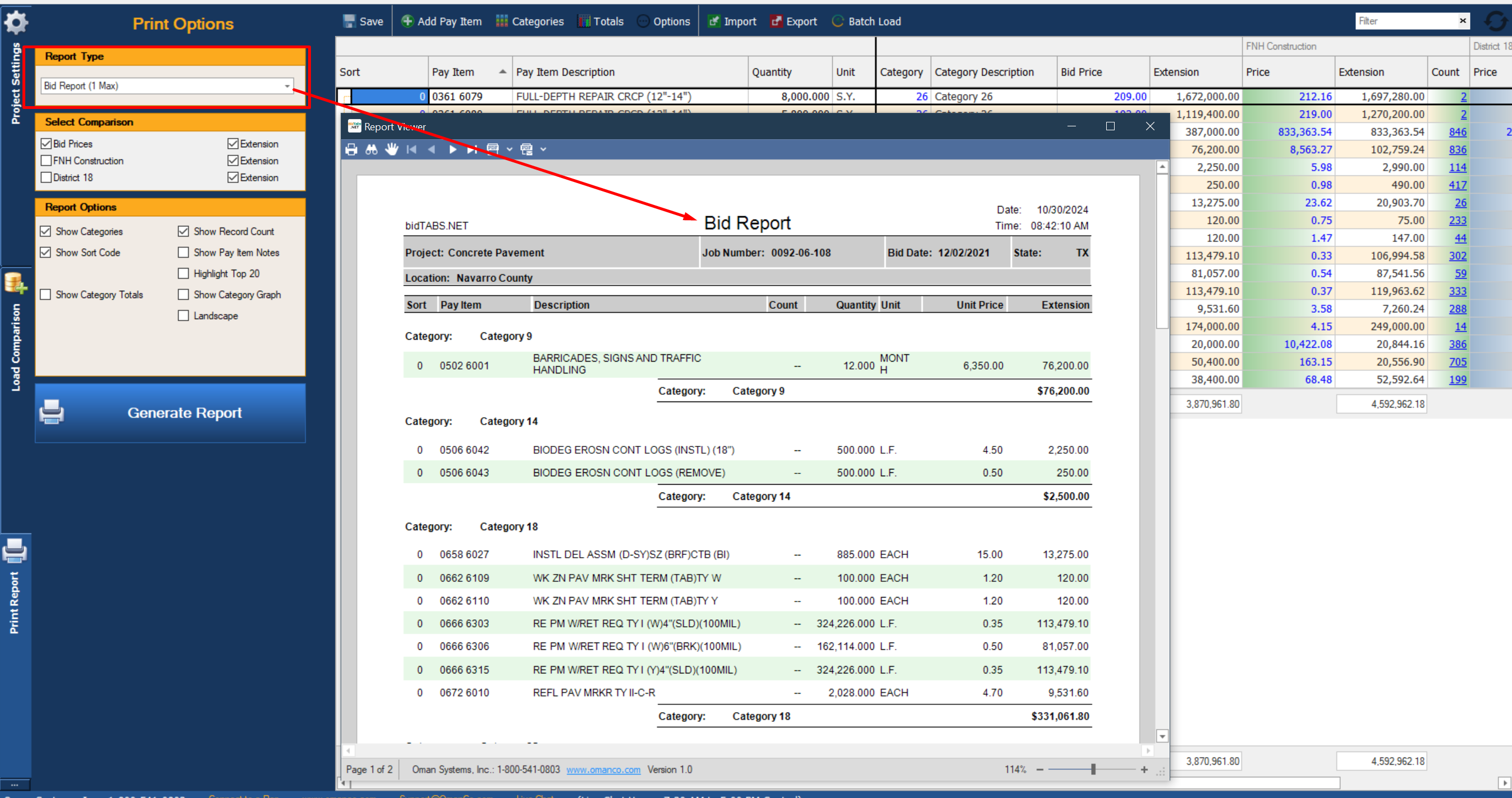Click the email PDF icon

[x=526, y=149]
